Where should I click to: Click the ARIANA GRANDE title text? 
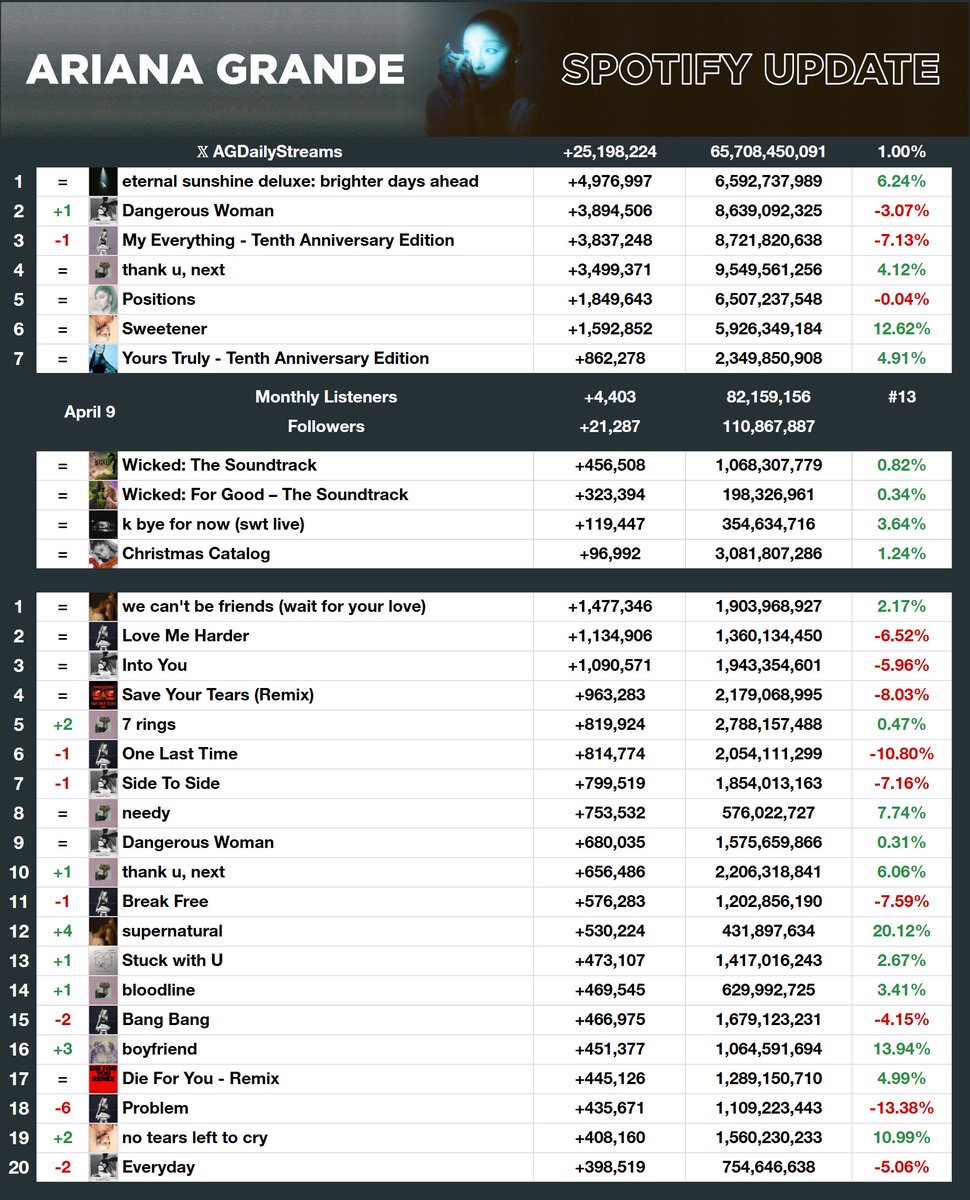(216, 69)
